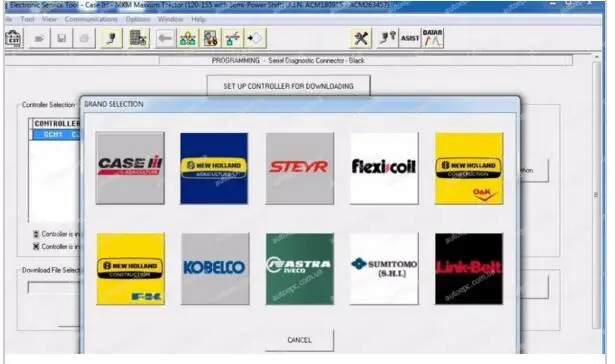615x364 pixels.
Task: Select the Kobelco brand tile
Action: (215, 269)
